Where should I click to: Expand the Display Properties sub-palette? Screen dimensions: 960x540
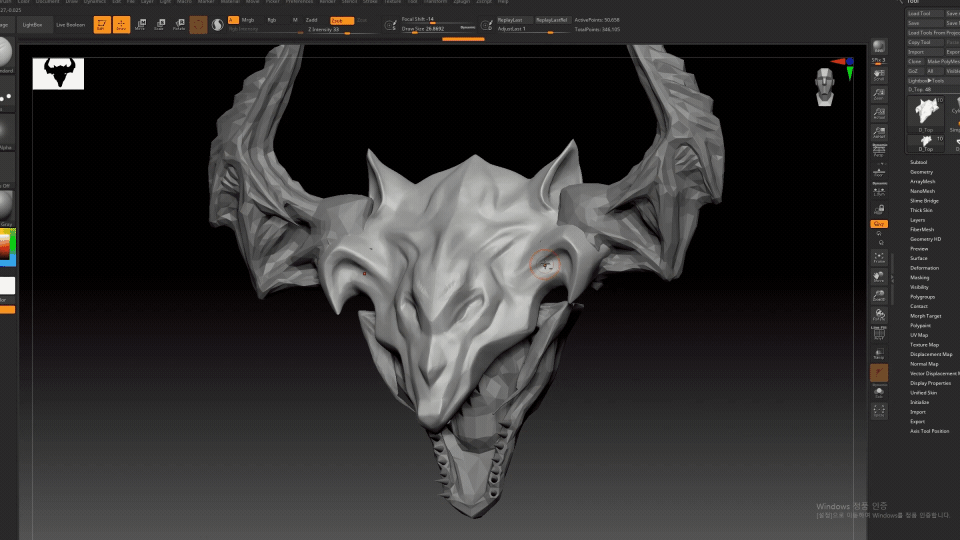pyautogui.click(x=930, y=383)
